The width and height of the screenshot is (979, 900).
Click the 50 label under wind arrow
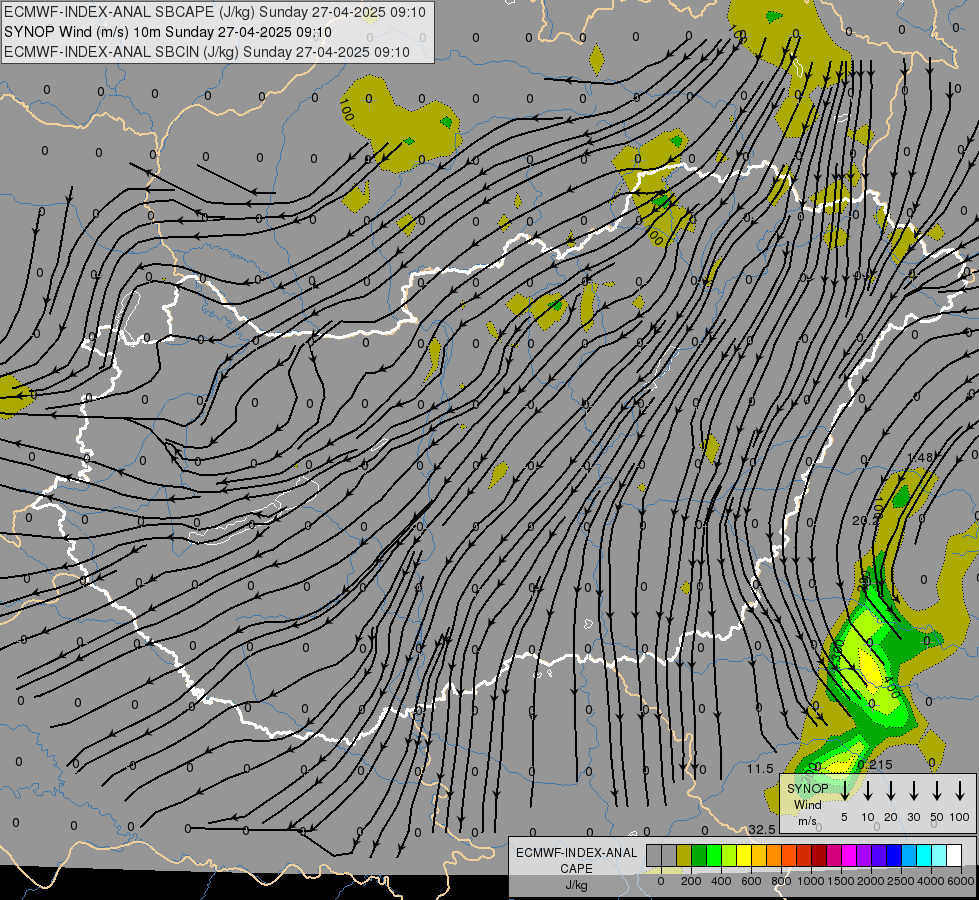[x=937, y=817]
